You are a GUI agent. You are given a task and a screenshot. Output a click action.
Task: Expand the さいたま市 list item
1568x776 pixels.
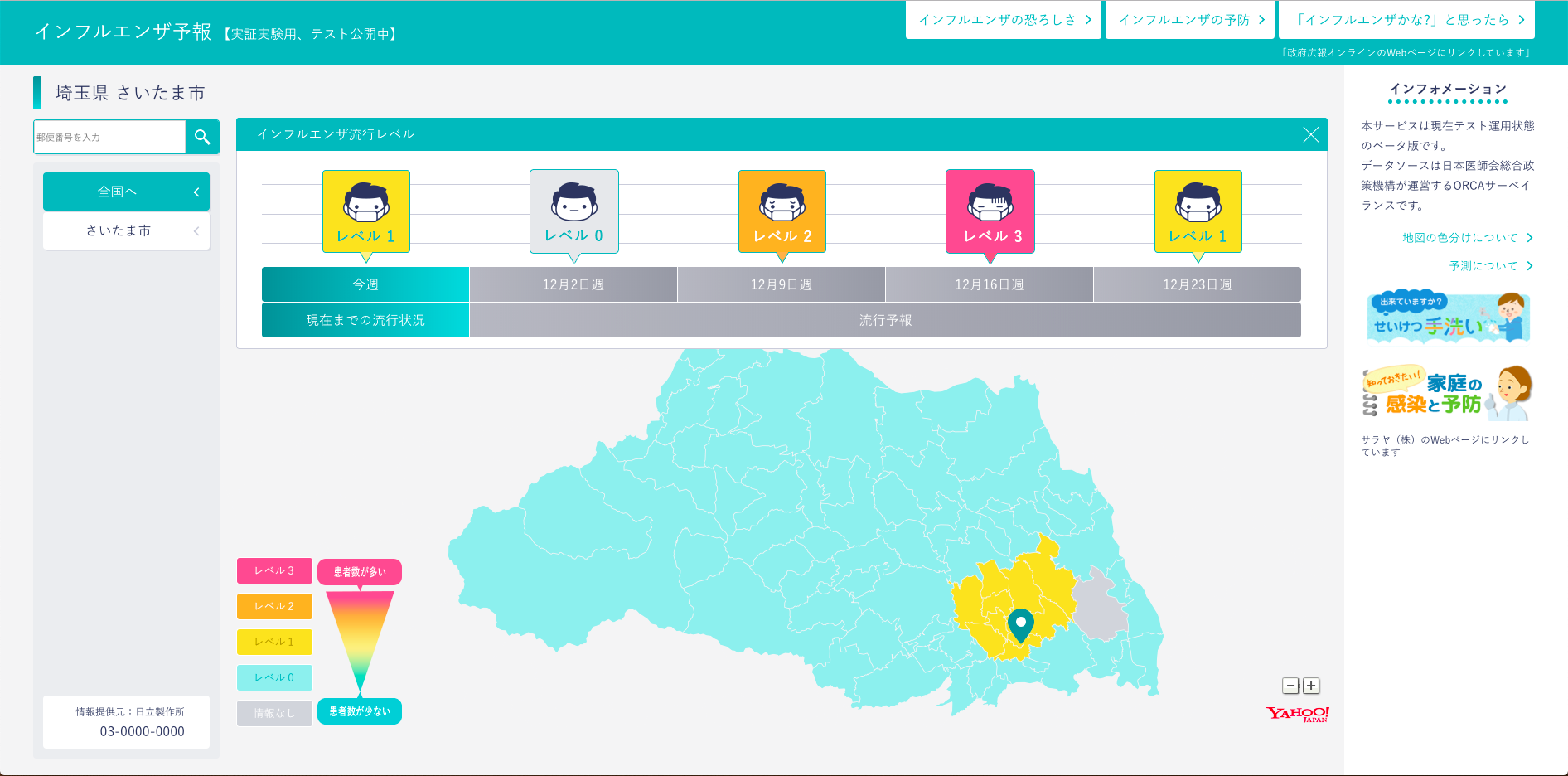tap(126, 231)
